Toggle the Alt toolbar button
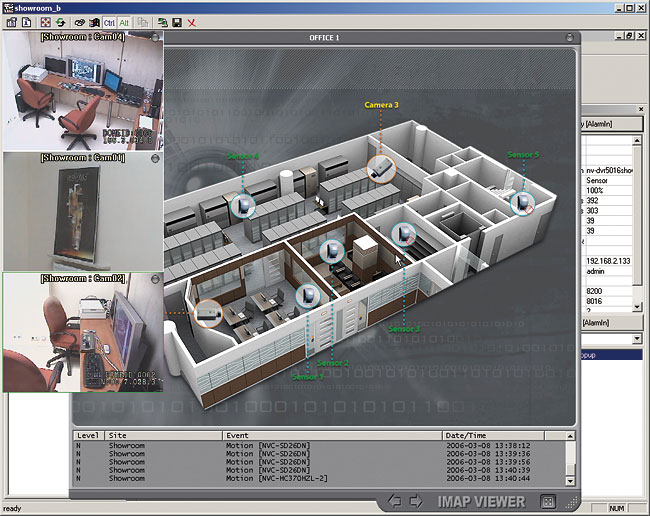The width and height of the screenshot is (650, 516). [x=124, y=23]
